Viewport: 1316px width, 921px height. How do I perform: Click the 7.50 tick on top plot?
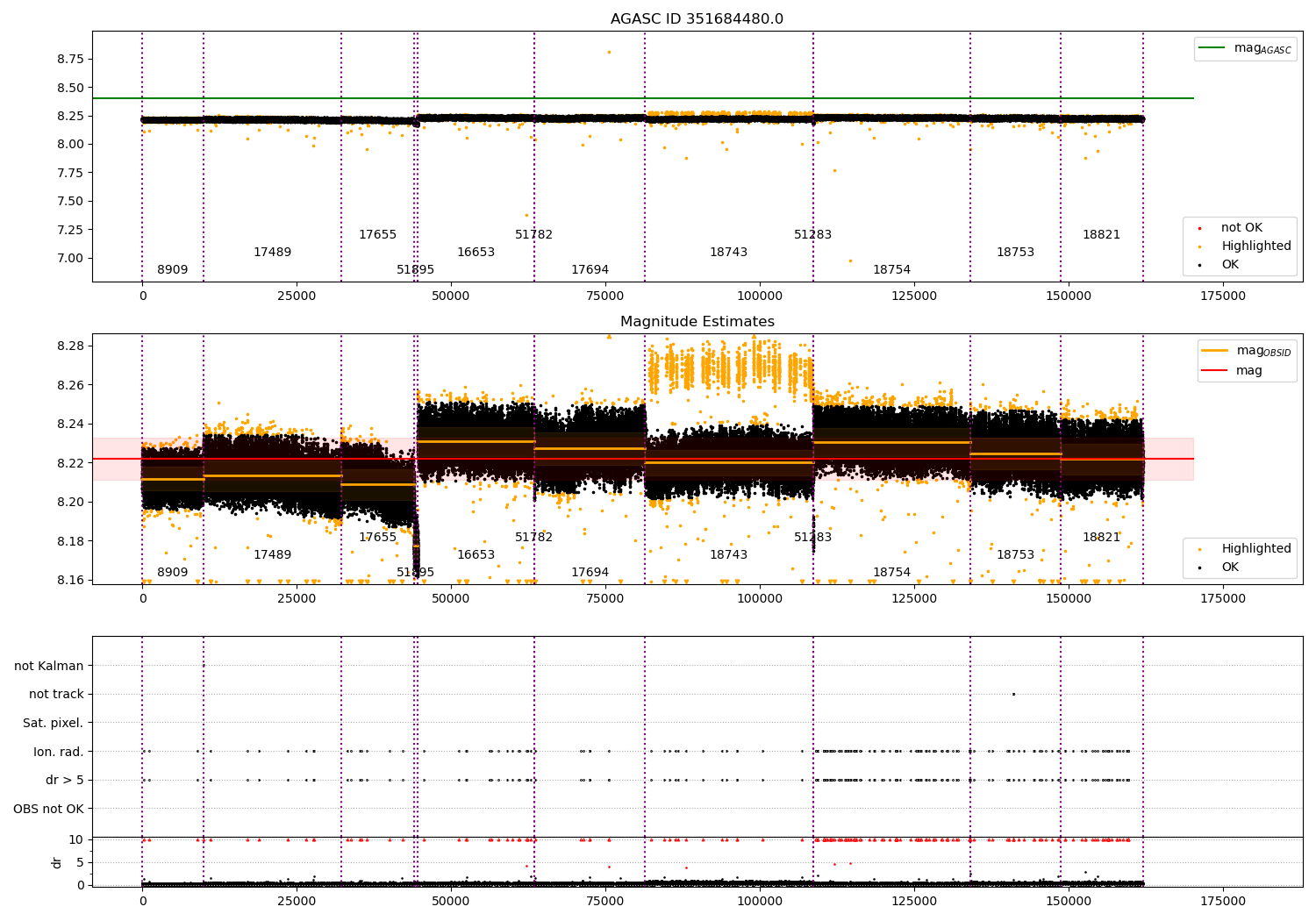70,201
